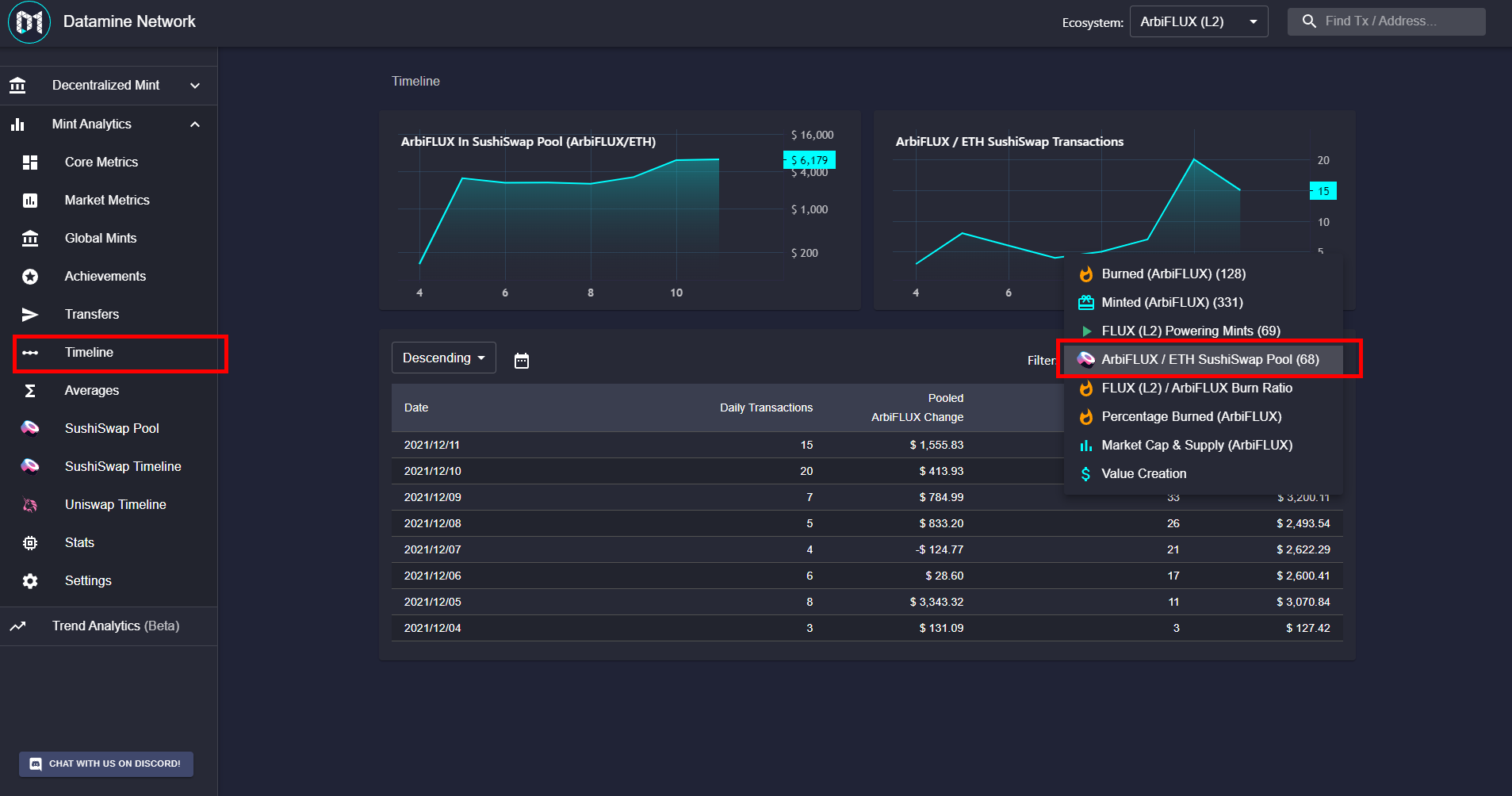Open the Ecosystem ArbiFLUX (L2) dropdown
1512x796 pixels.
coord(1199,21)
